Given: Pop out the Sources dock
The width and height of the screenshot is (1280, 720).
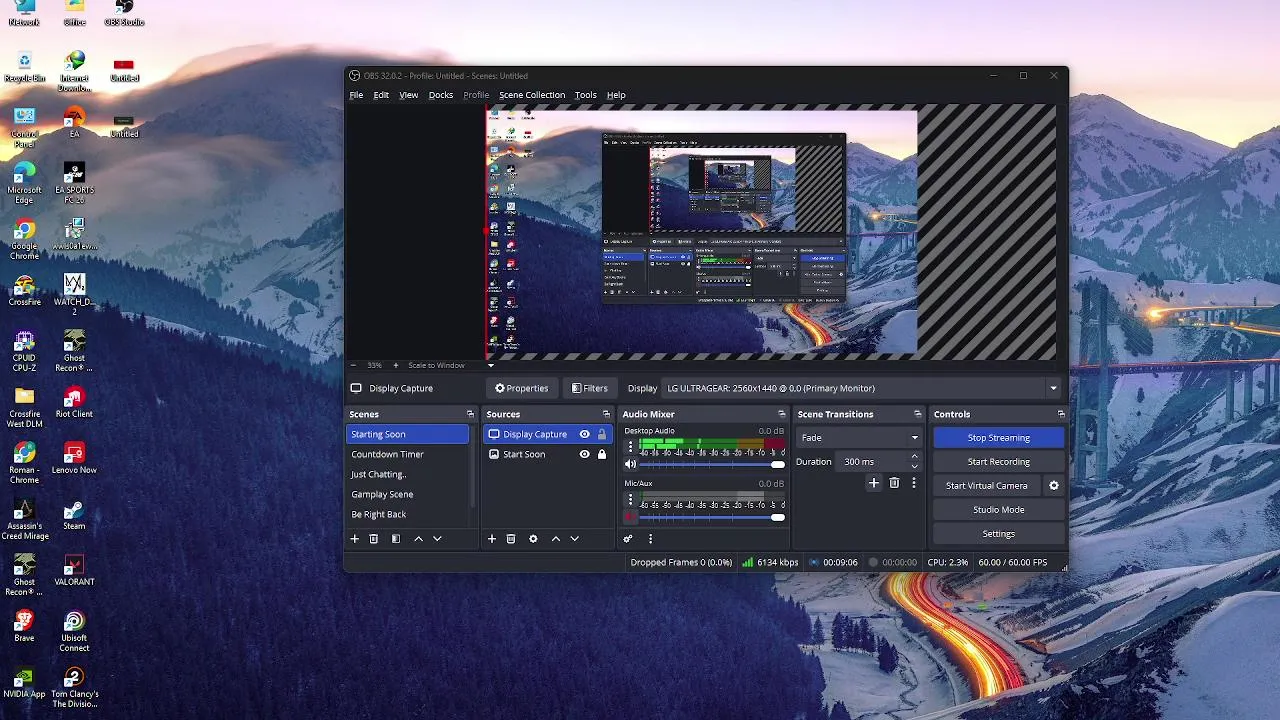Looking at the screenshot, I should pyautogui.click(x=606, y=414).
